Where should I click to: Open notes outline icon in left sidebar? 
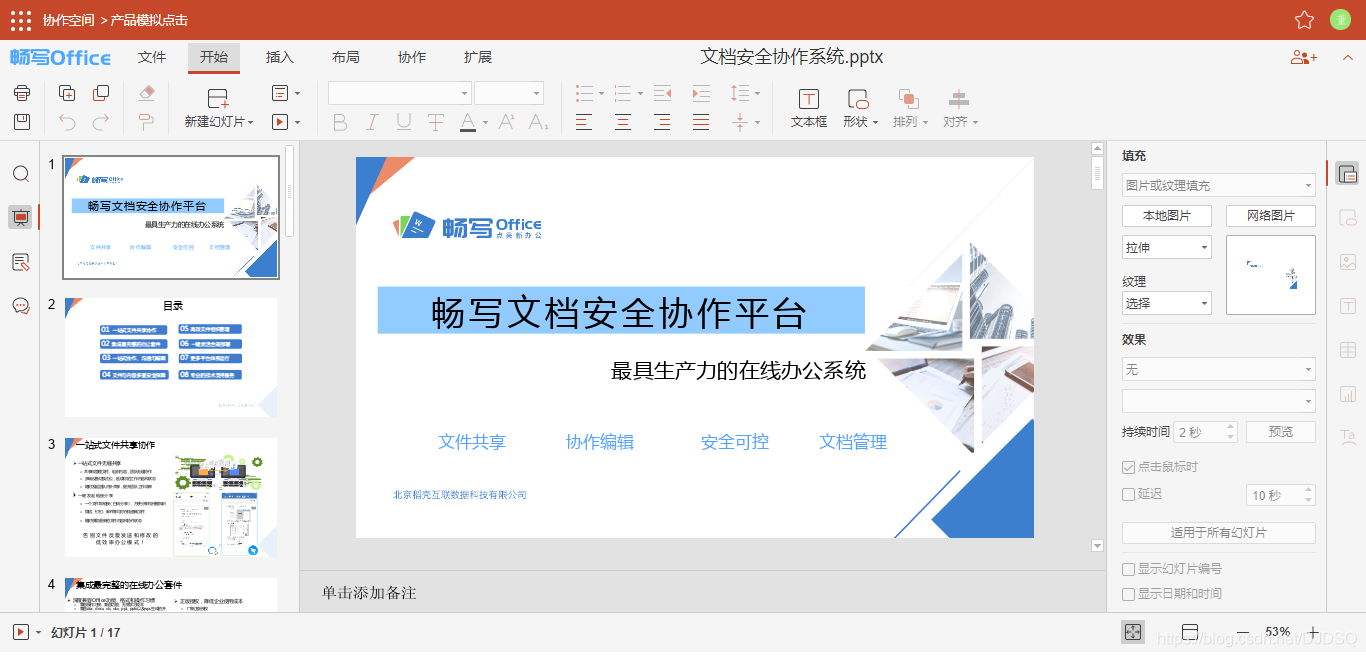click(21, 262)
